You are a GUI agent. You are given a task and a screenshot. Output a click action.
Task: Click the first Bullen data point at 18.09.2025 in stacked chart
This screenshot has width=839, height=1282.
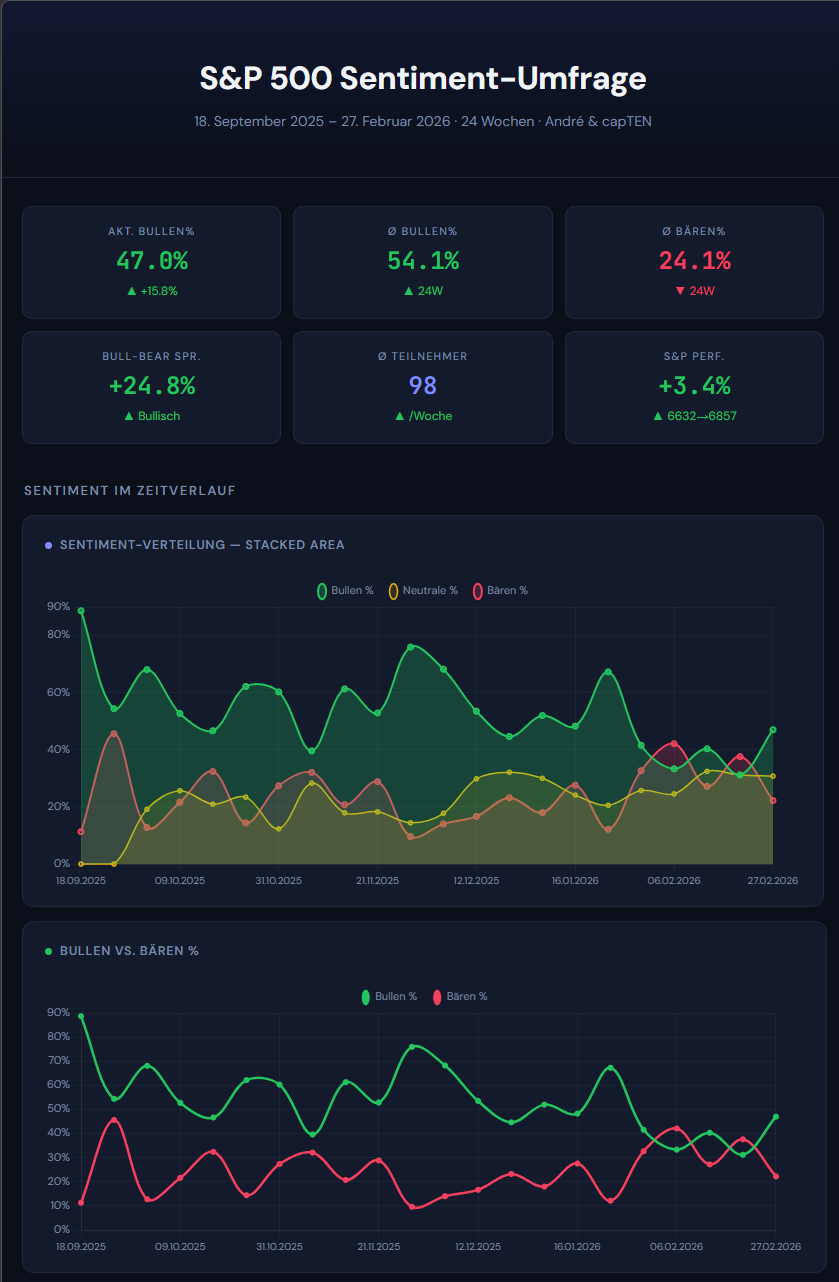[81, 610]
